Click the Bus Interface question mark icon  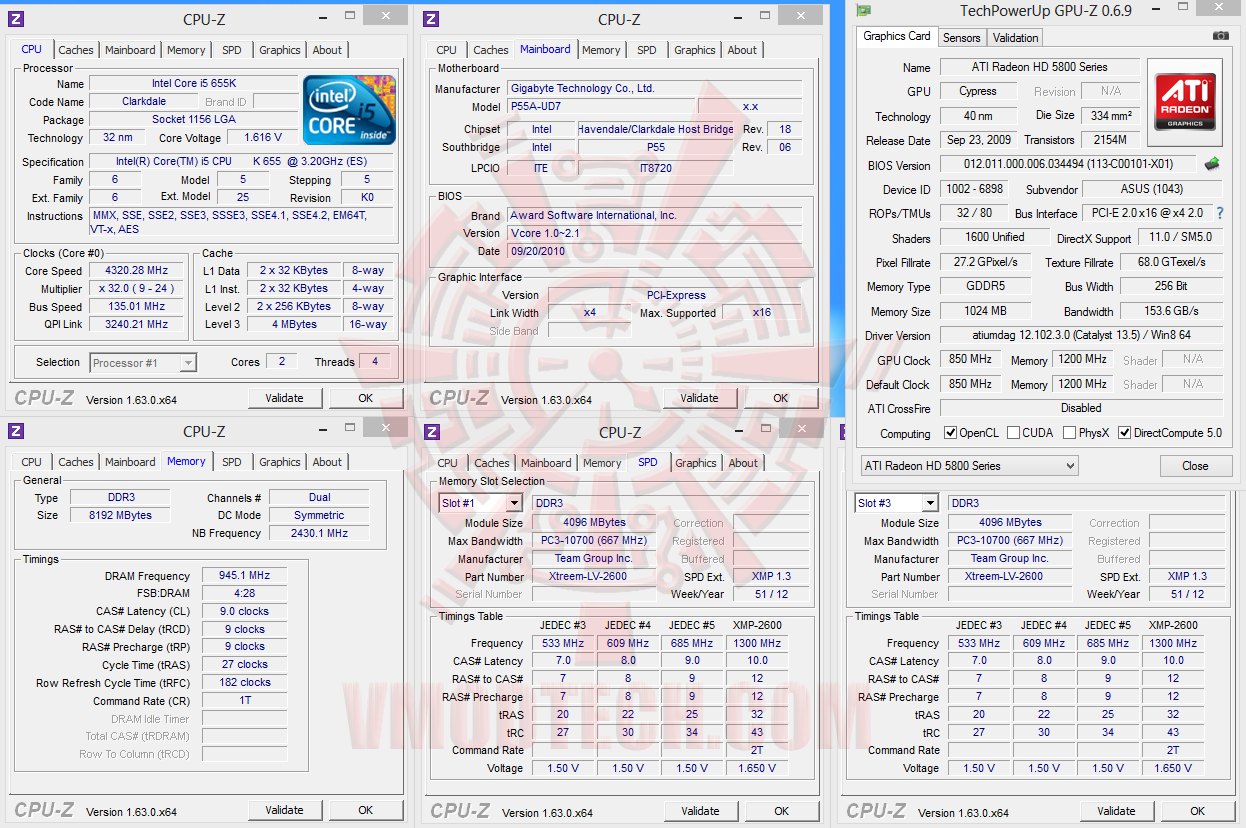(x=1220, y=213)
